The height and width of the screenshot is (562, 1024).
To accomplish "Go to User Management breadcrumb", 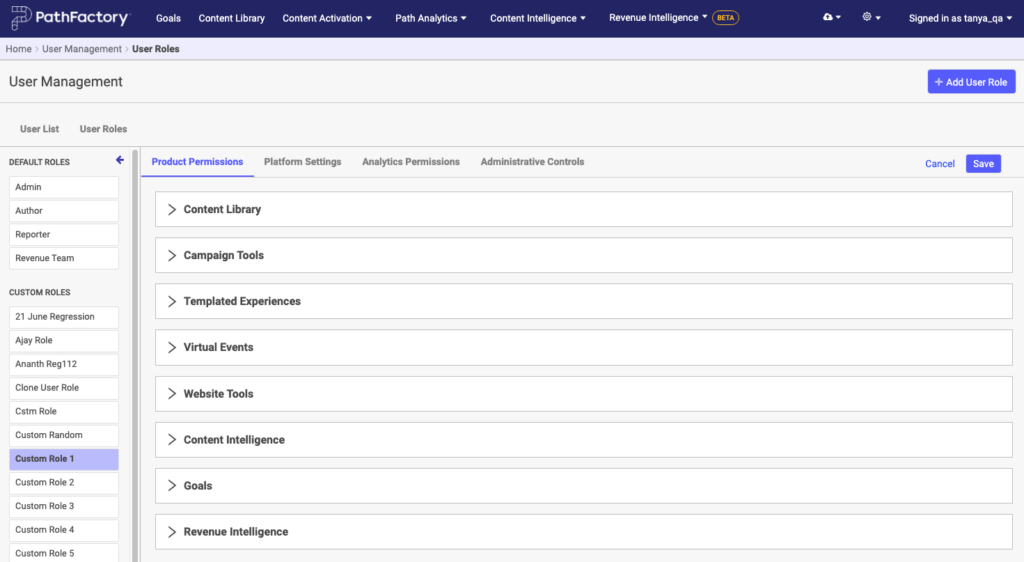I will pyautogui.click(x=82, y=49).
